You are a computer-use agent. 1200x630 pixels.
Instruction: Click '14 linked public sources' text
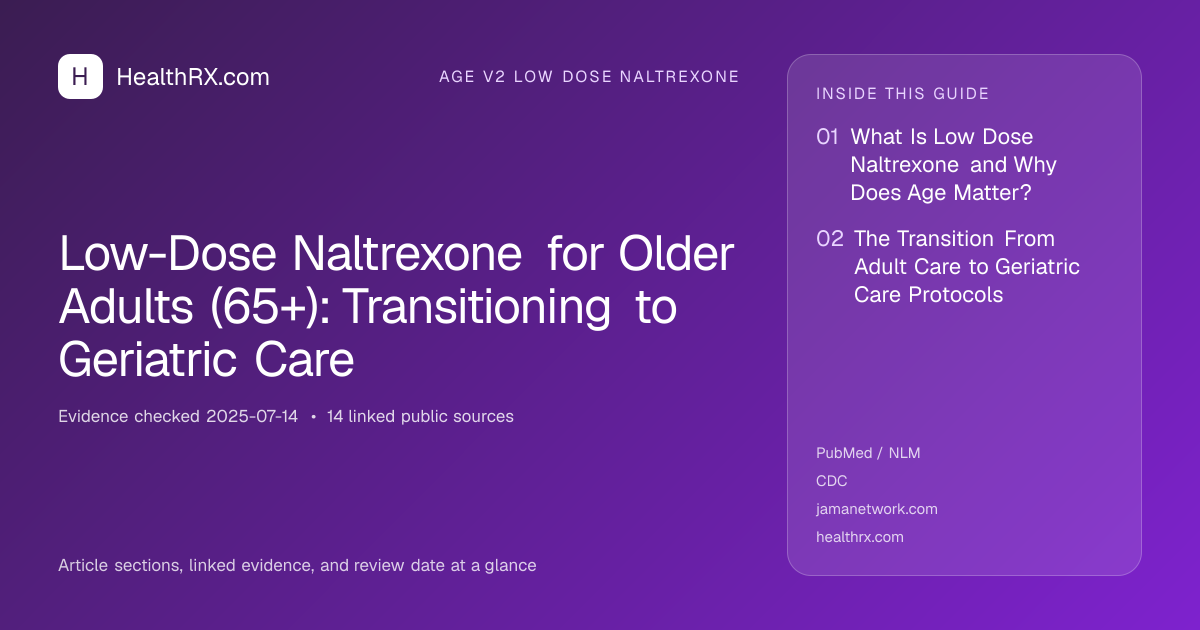[x=420, y=416]
